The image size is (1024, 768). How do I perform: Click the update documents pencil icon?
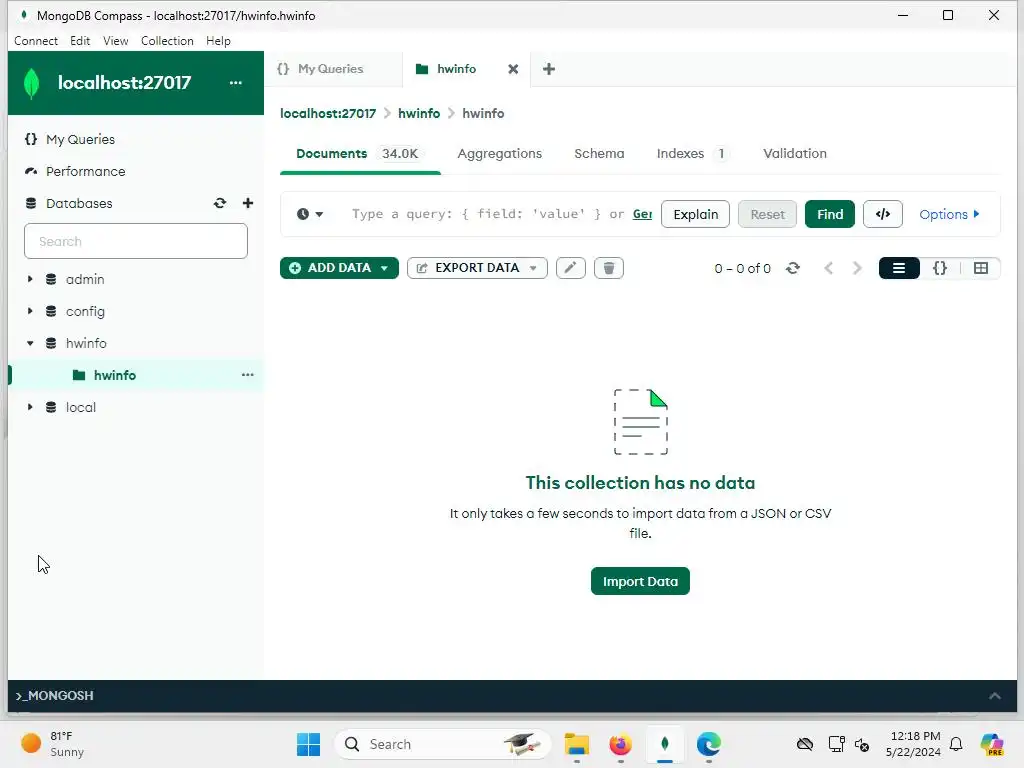click(570, 268)
